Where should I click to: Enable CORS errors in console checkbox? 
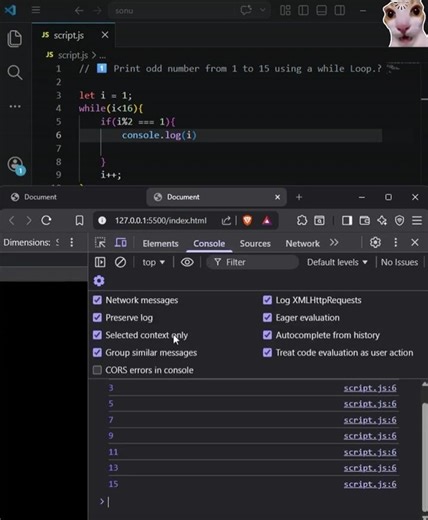97,370
